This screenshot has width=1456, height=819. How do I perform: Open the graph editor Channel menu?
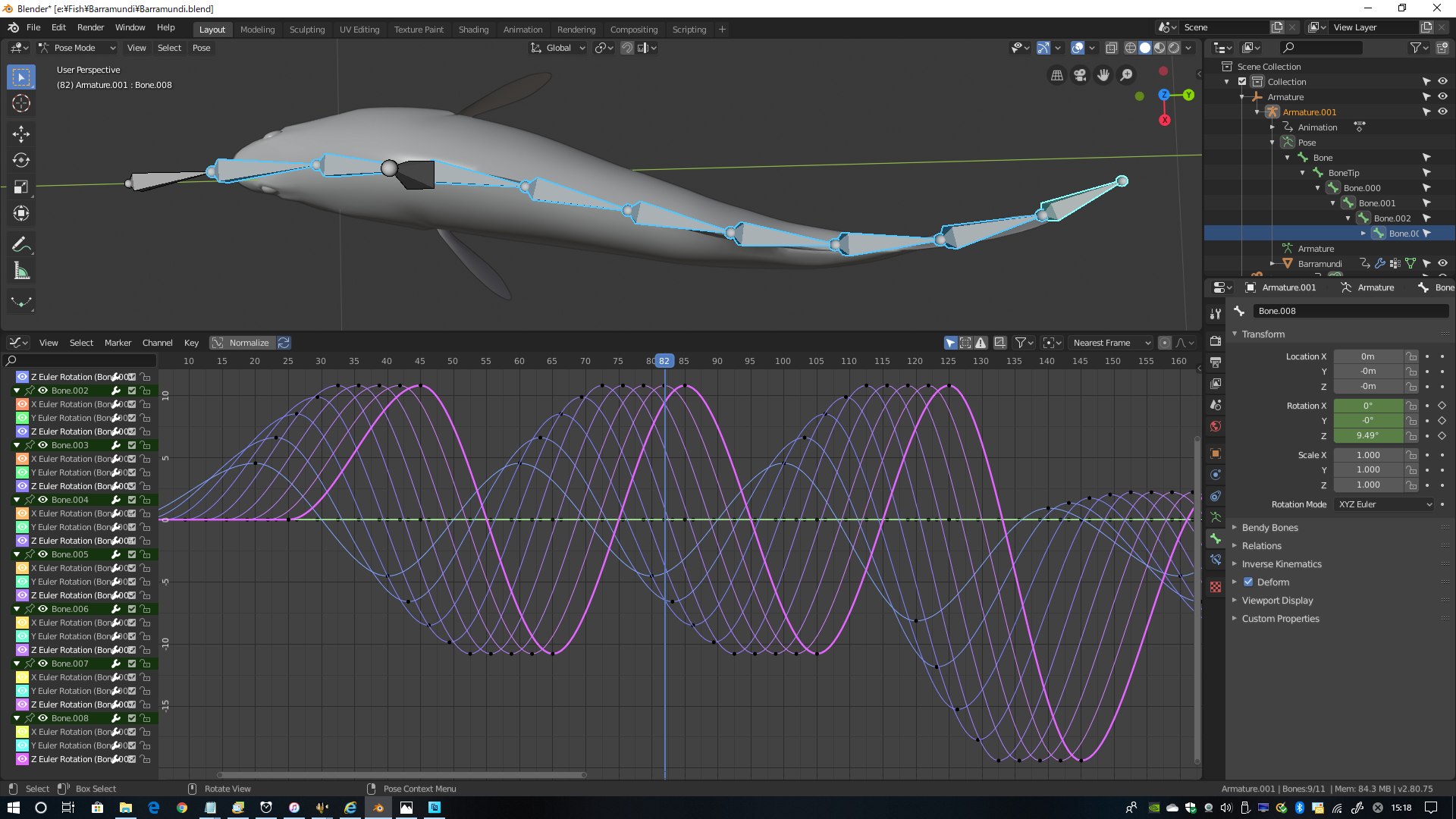157,343
